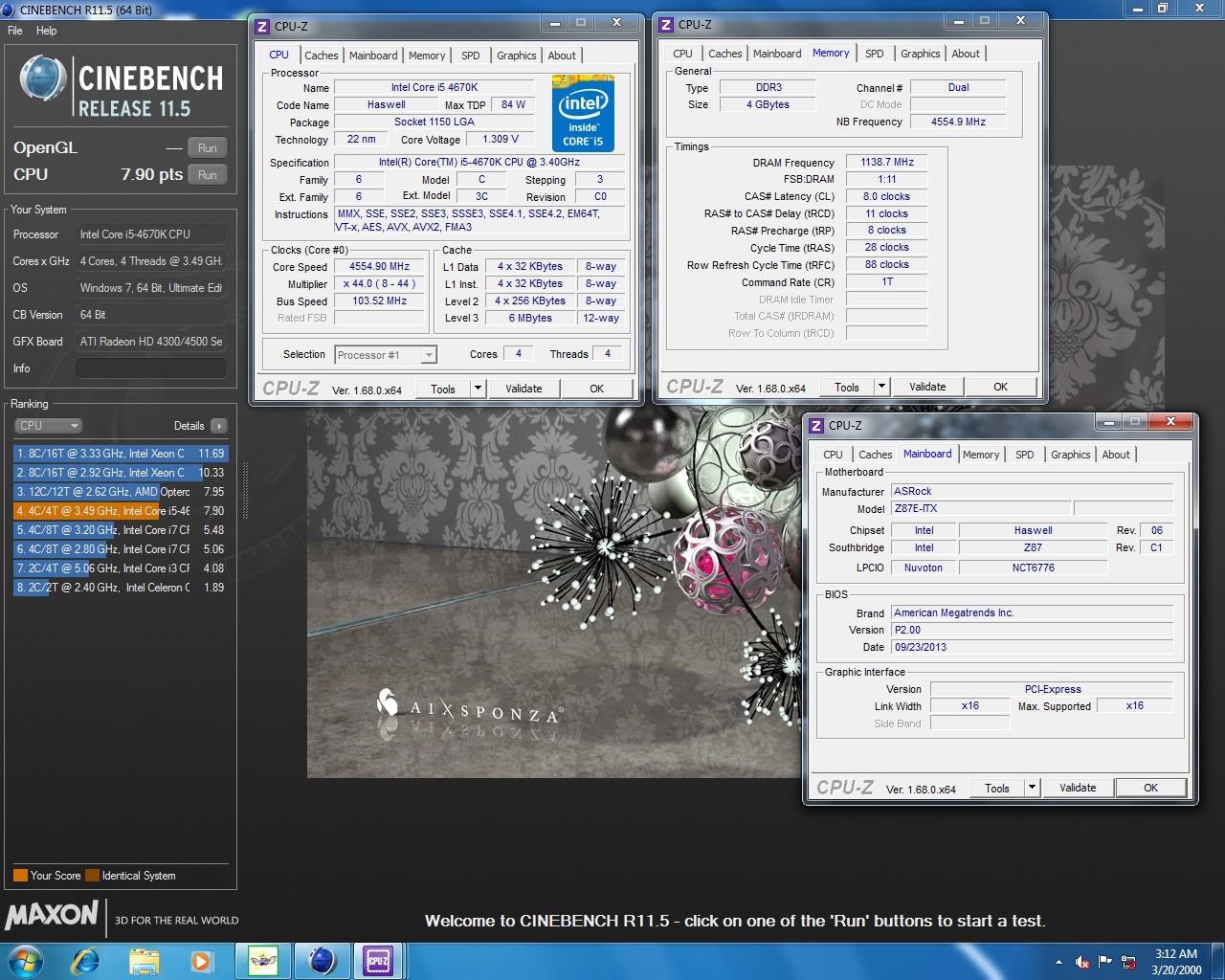Screen dimensions: 1225x980
Task: Open Mainboard tab in first CPU-Z window
Action: 373,56
